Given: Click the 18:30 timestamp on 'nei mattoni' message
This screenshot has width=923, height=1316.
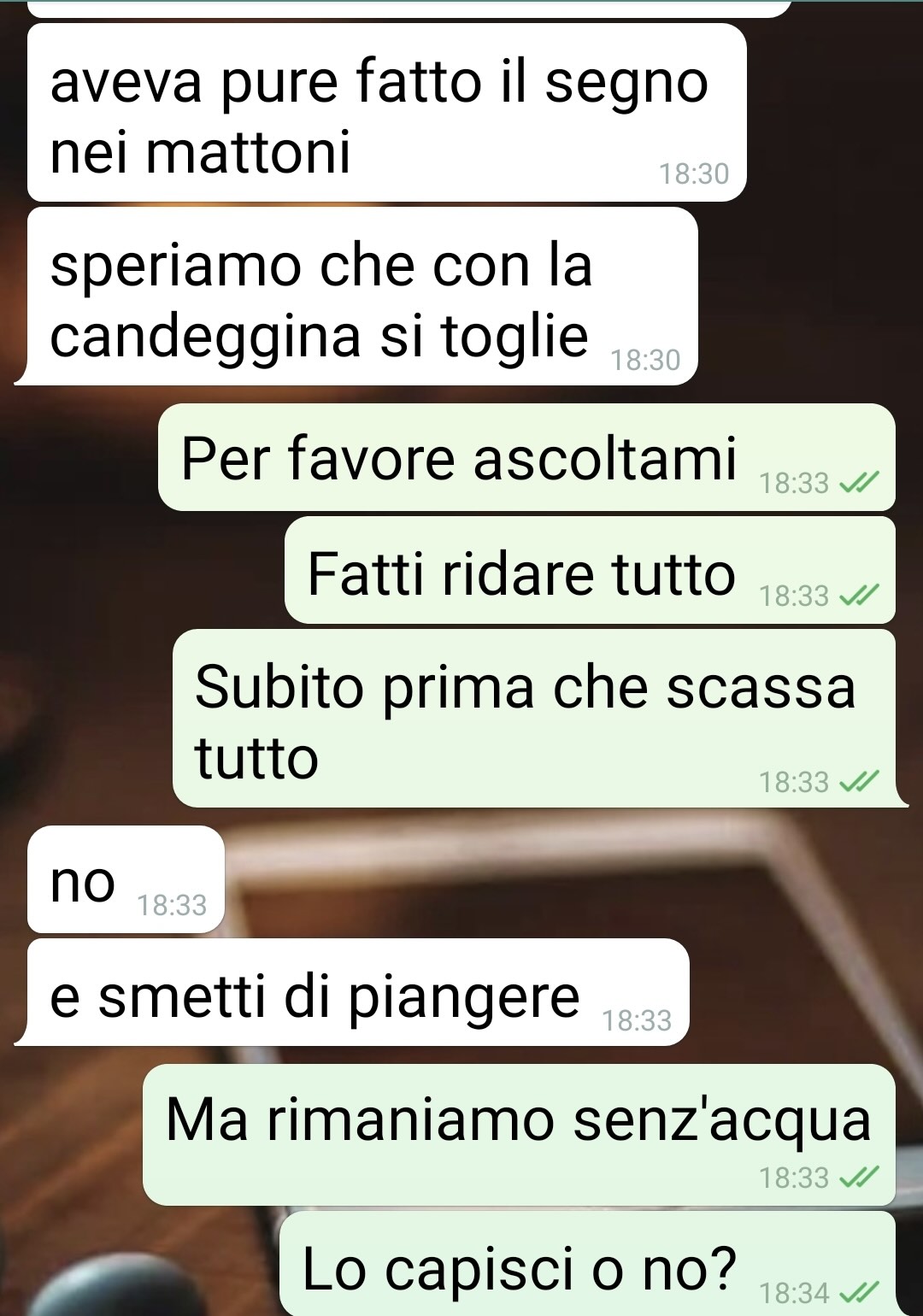Looking at the screenshot, I should click(x=694, y=174).
